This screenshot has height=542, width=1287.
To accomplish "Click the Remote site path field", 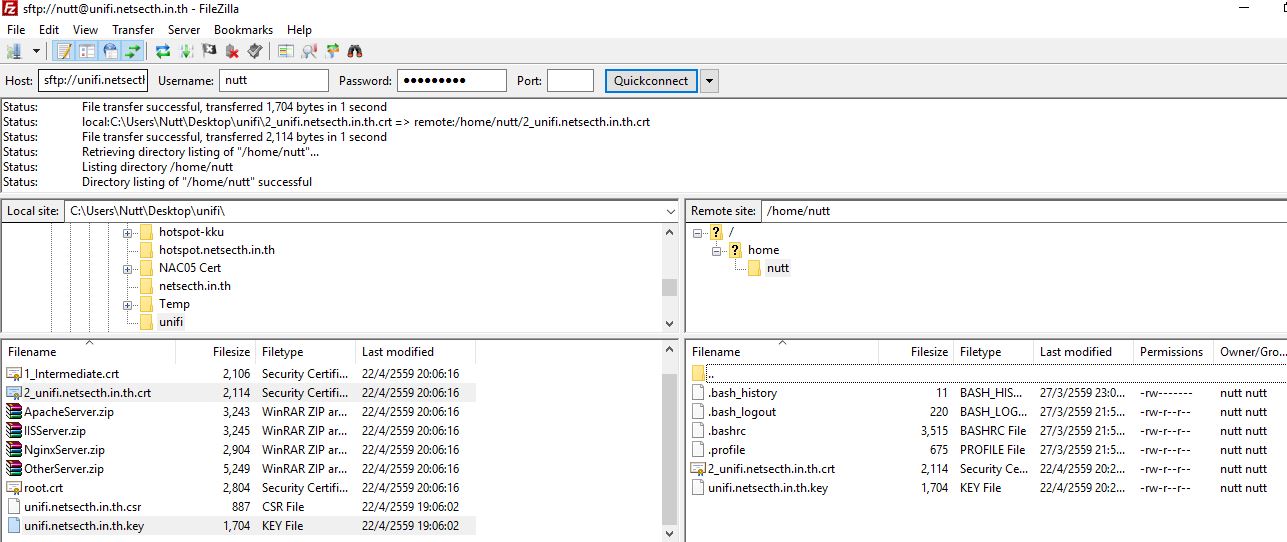I will (1023, 211).
